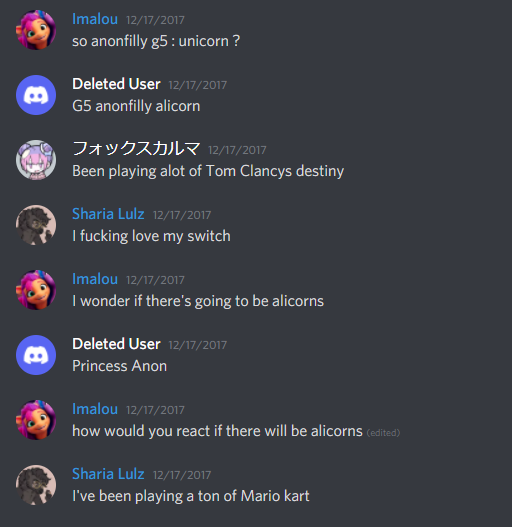Screen dimensions: 512x527
Task: Click the Imalou username in the first message
Action: click(x=95, y=19)
